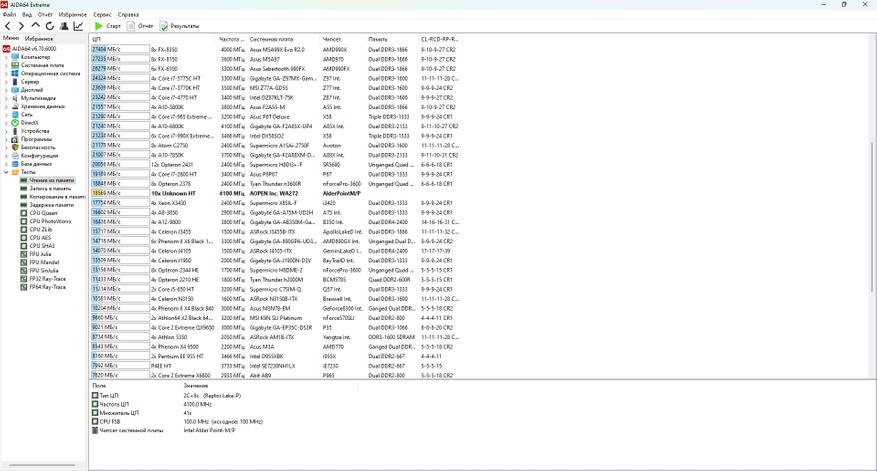Switch to the Меню sidebar tab
The height and width of the screenshot is (471, 877).
[11, 38]
